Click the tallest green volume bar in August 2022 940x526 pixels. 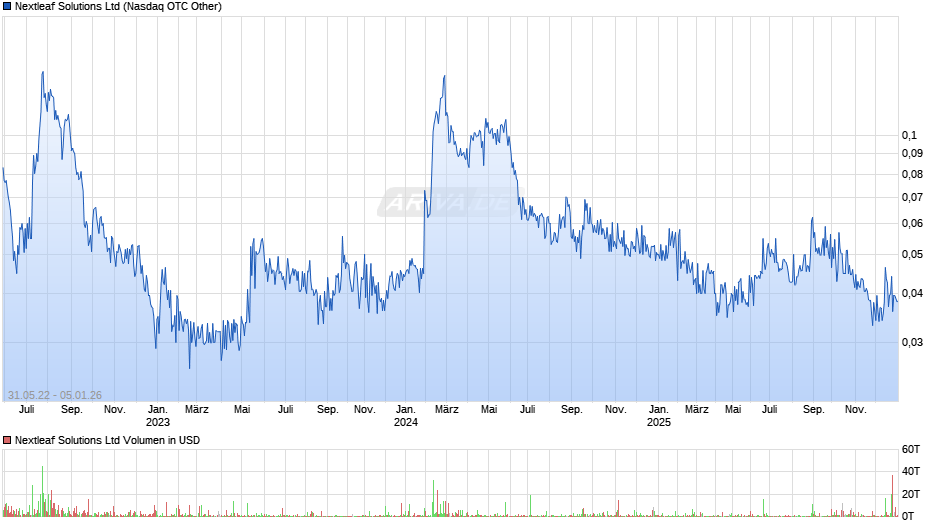click(43, 491)
